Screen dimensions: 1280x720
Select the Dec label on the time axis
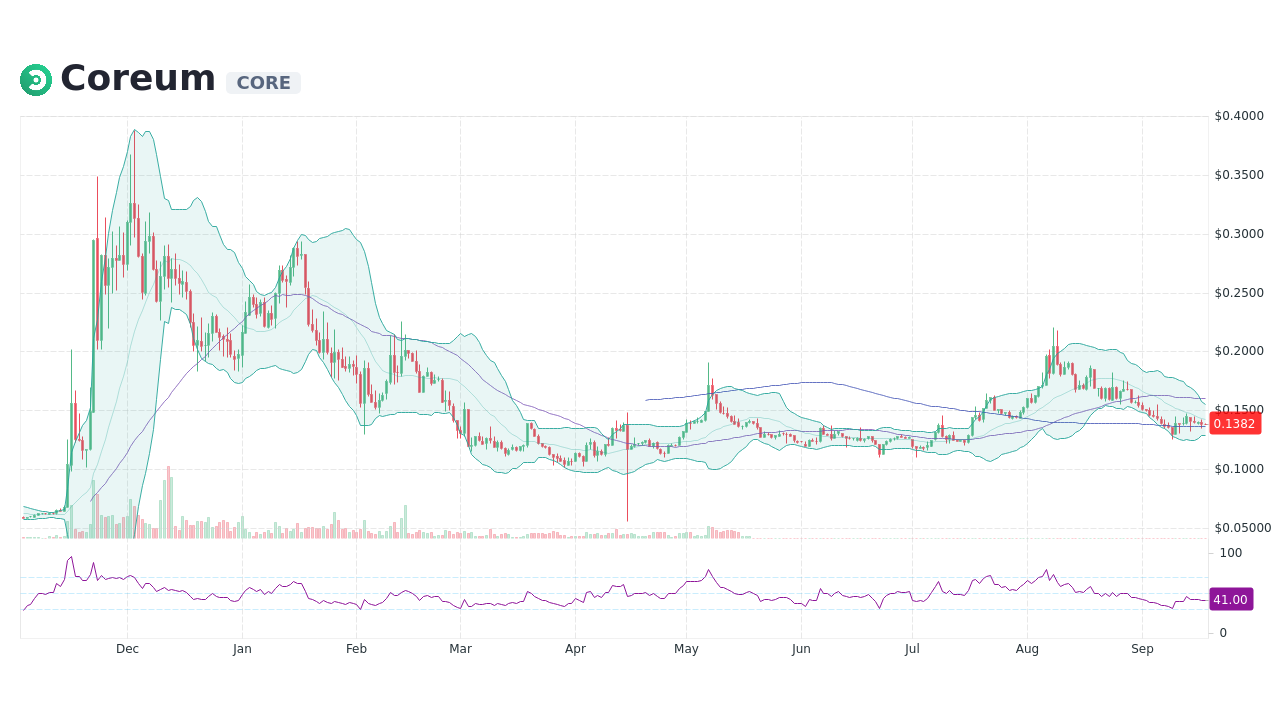coord(127,648)
